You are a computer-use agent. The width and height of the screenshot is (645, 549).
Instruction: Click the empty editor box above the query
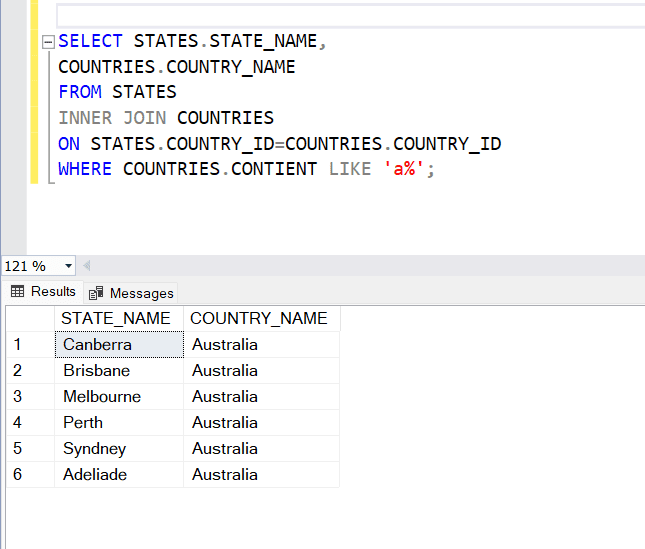pos(350,16)
